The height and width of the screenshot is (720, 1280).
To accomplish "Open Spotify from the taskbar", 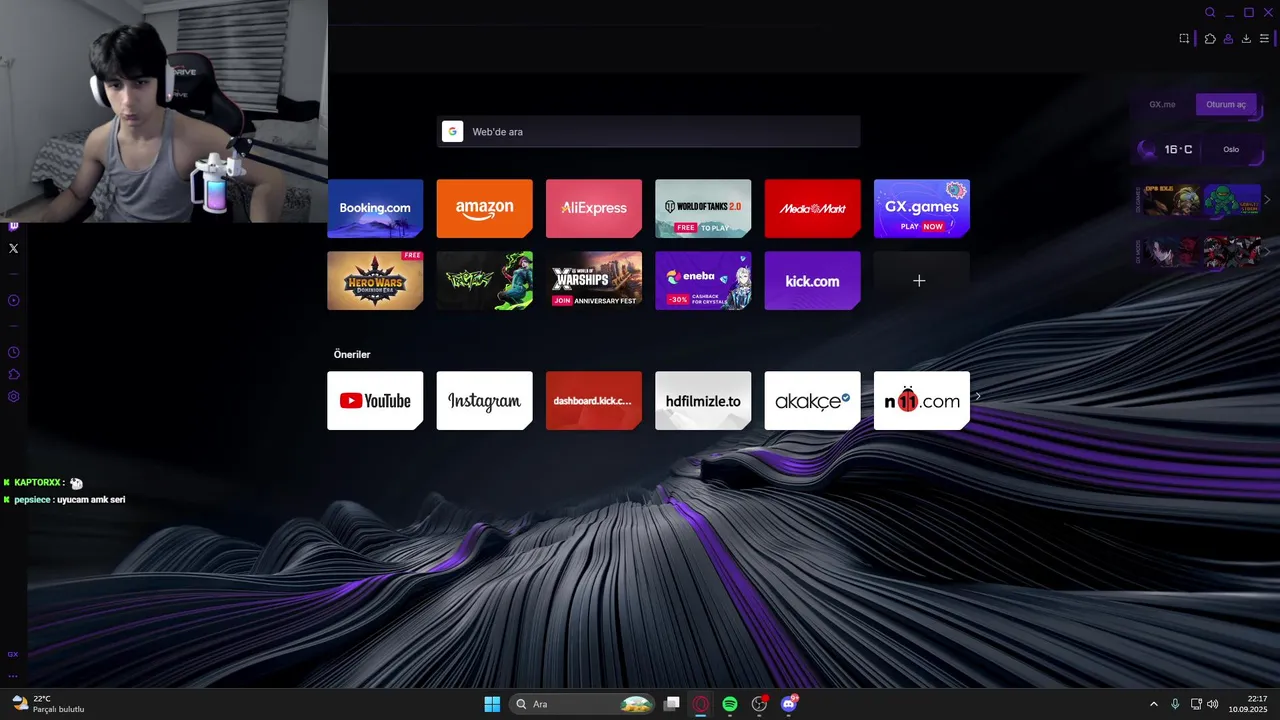I will 730,704.
